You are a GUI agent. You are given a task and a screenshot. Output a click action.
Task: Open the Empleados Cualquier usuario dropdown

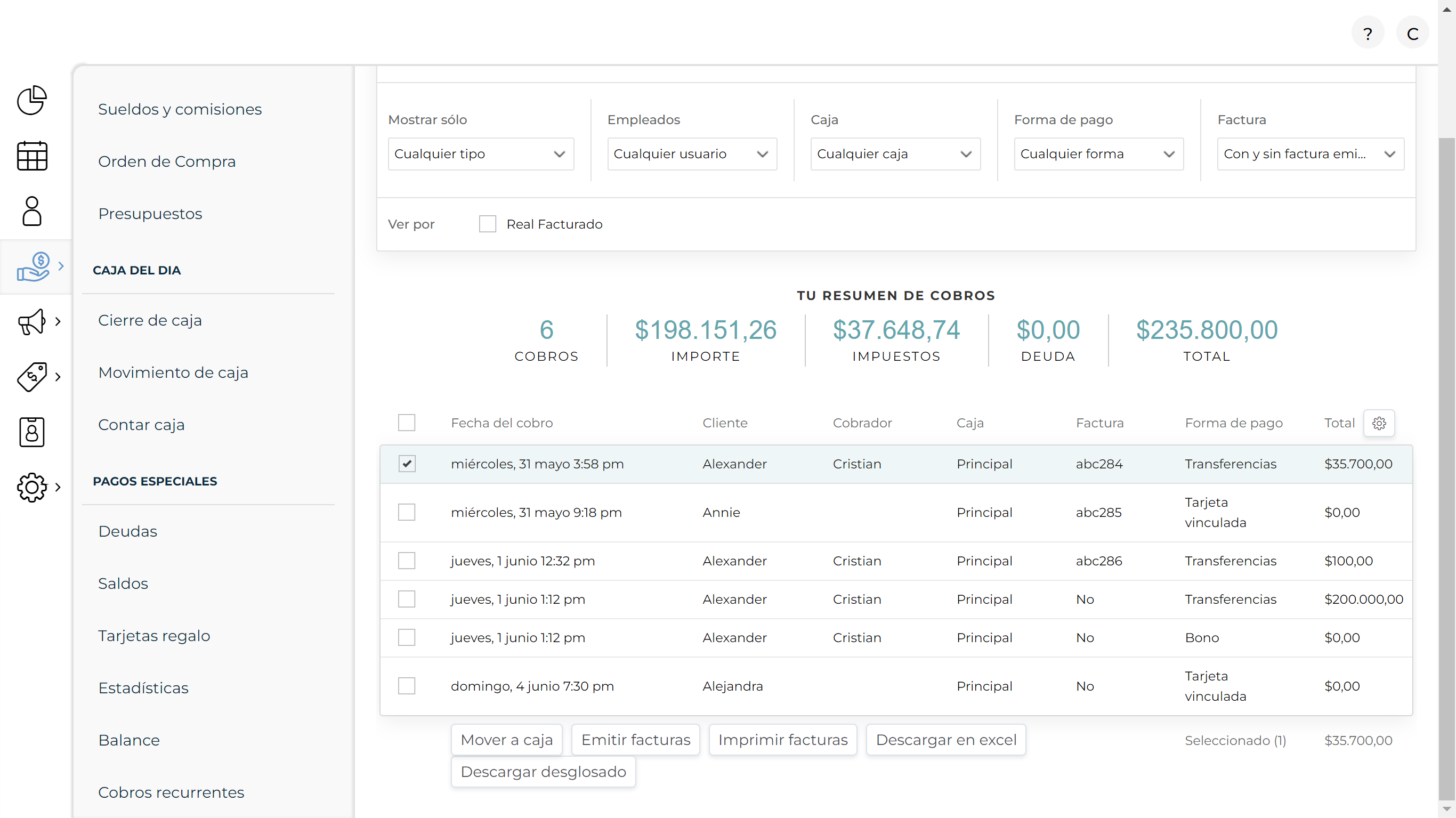692,154
